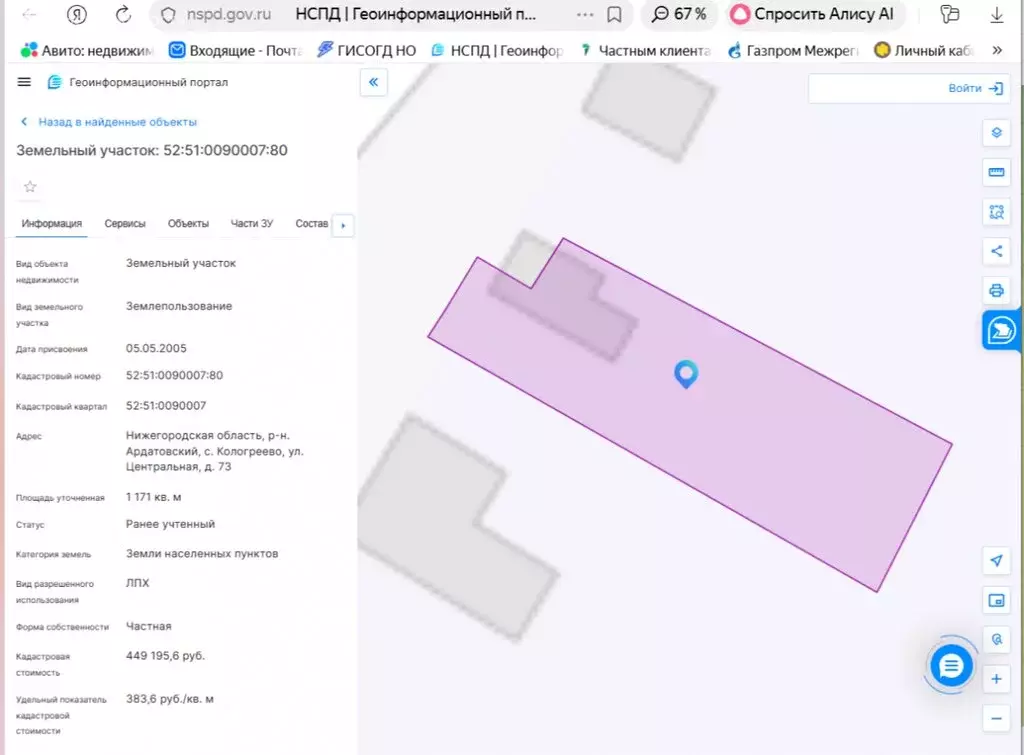Zoom in on the map

(995, 679)
